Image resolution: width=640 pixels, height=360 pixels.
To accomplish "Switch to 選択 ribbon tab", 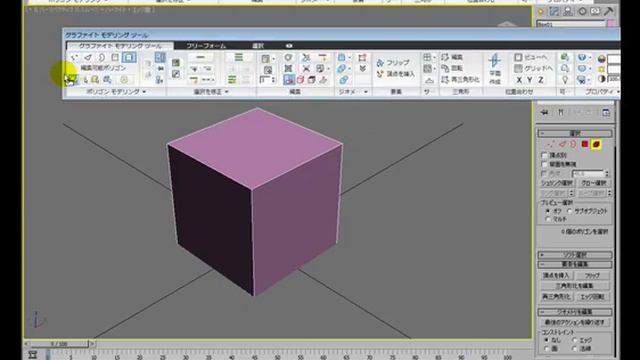I will 258,46.
